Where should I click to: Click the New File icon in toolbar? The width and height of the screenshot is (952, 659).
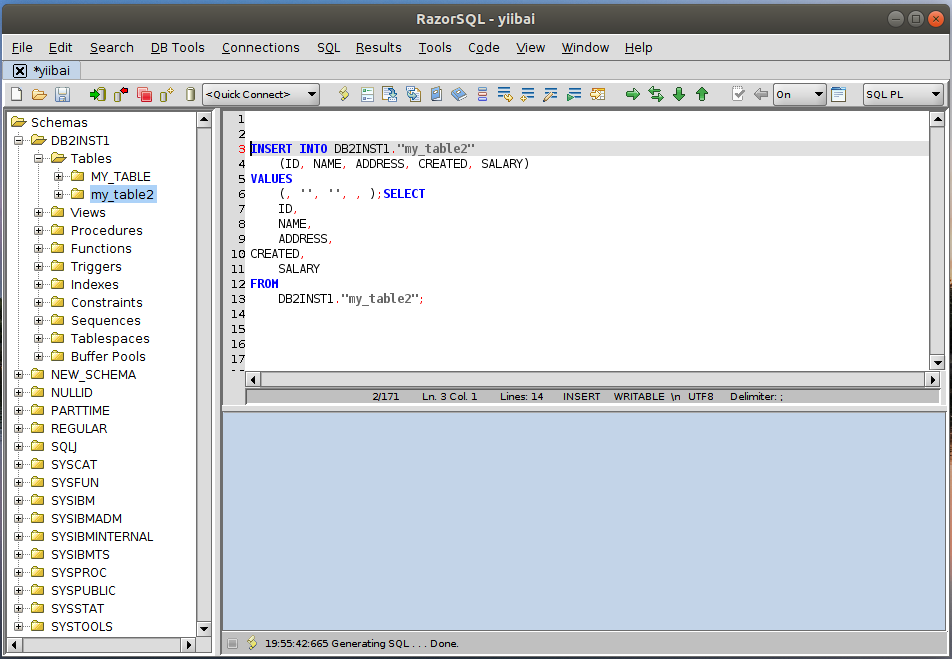(17, 94)
